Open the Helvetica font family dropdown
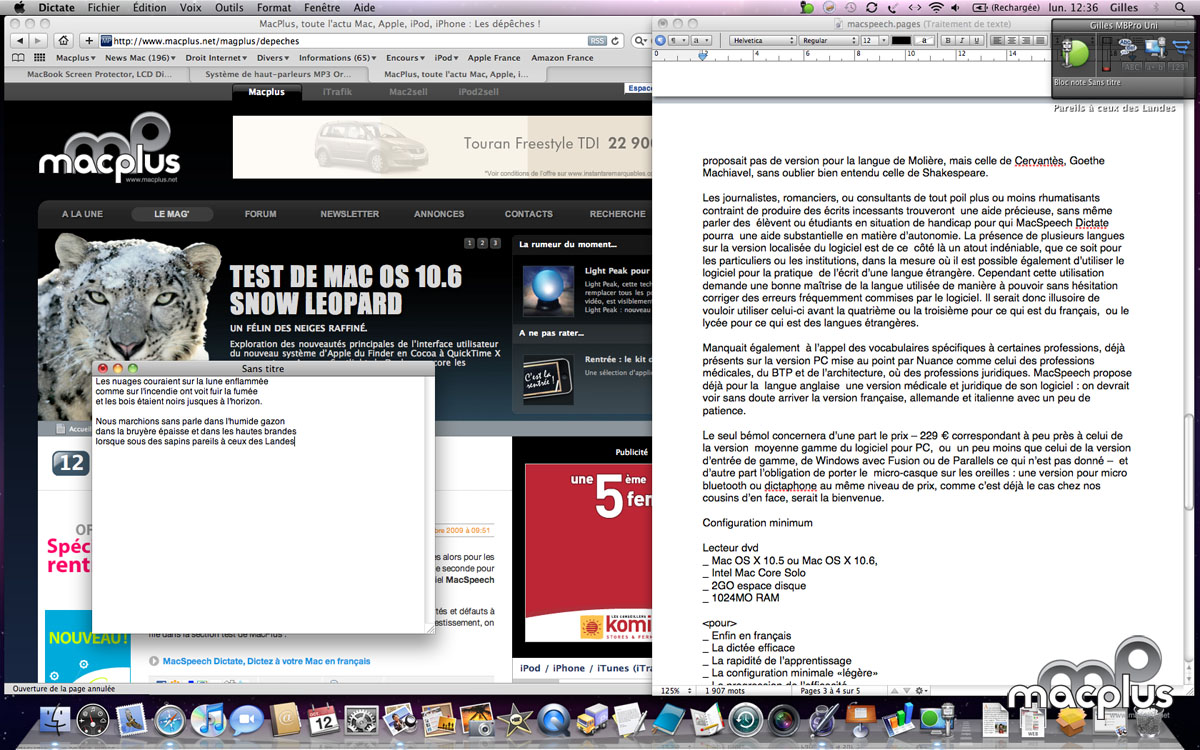 point(761,40)
